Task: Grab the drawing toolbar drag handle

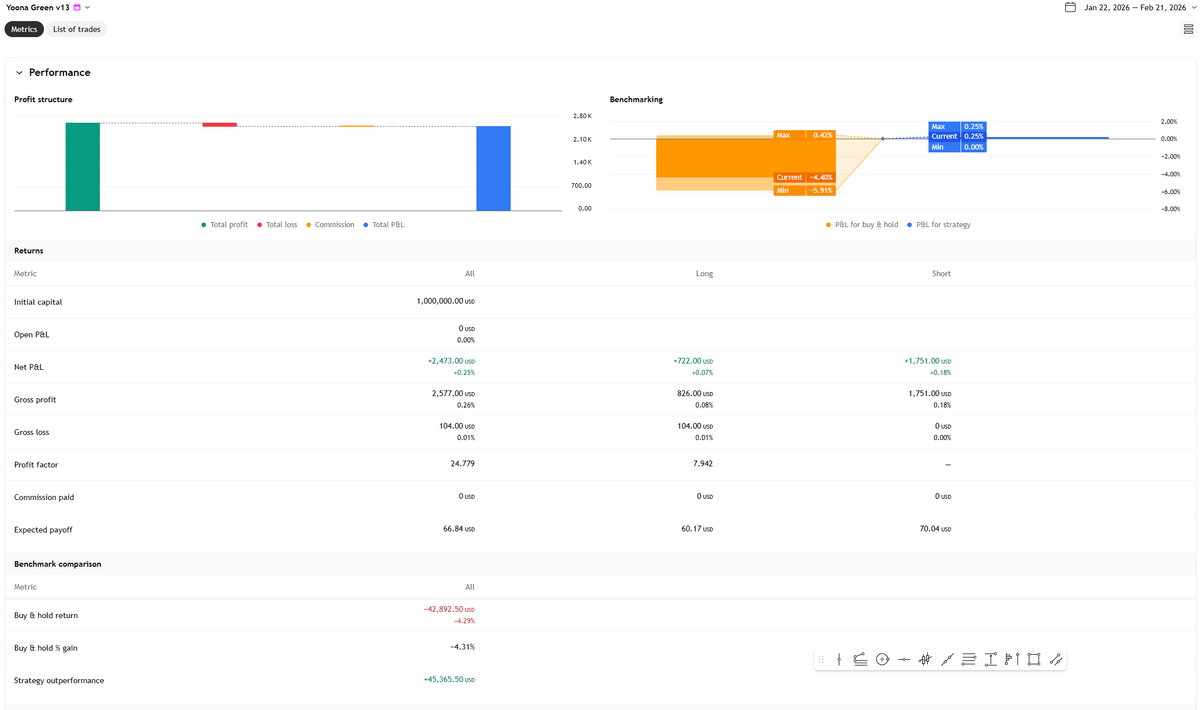Action: pos(821,659)
